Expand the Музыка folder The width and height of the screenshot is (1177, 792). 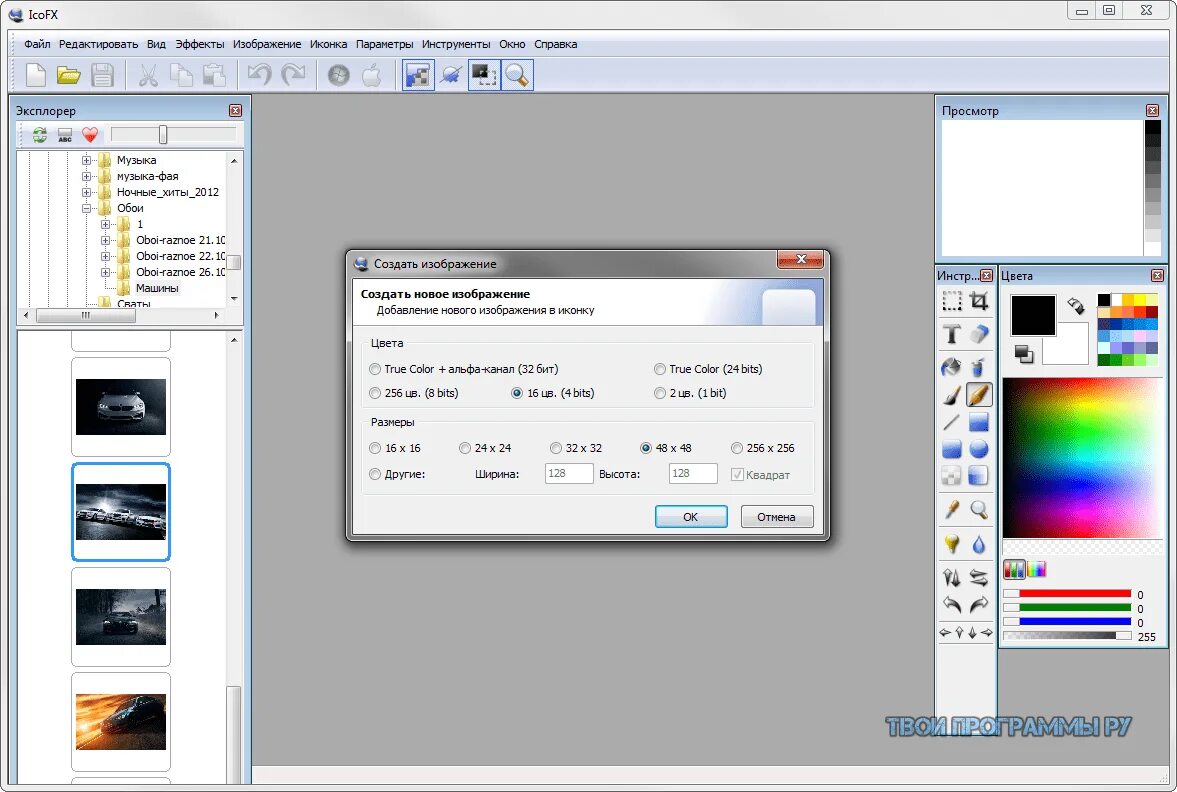point(86,160)
